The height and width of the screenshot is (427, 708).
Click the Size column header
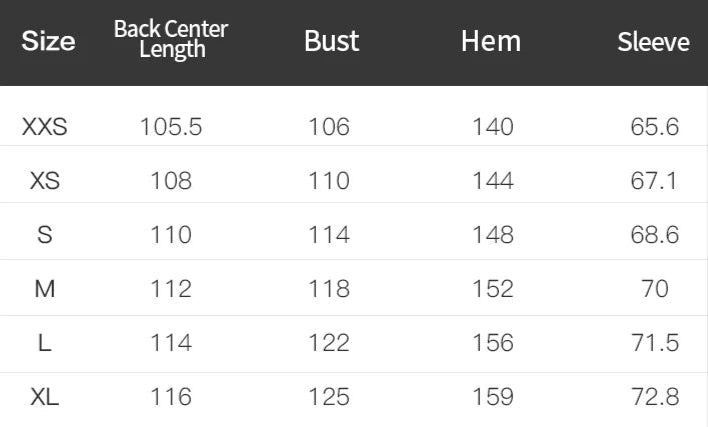pyautogui.click(x=48, y=41)
